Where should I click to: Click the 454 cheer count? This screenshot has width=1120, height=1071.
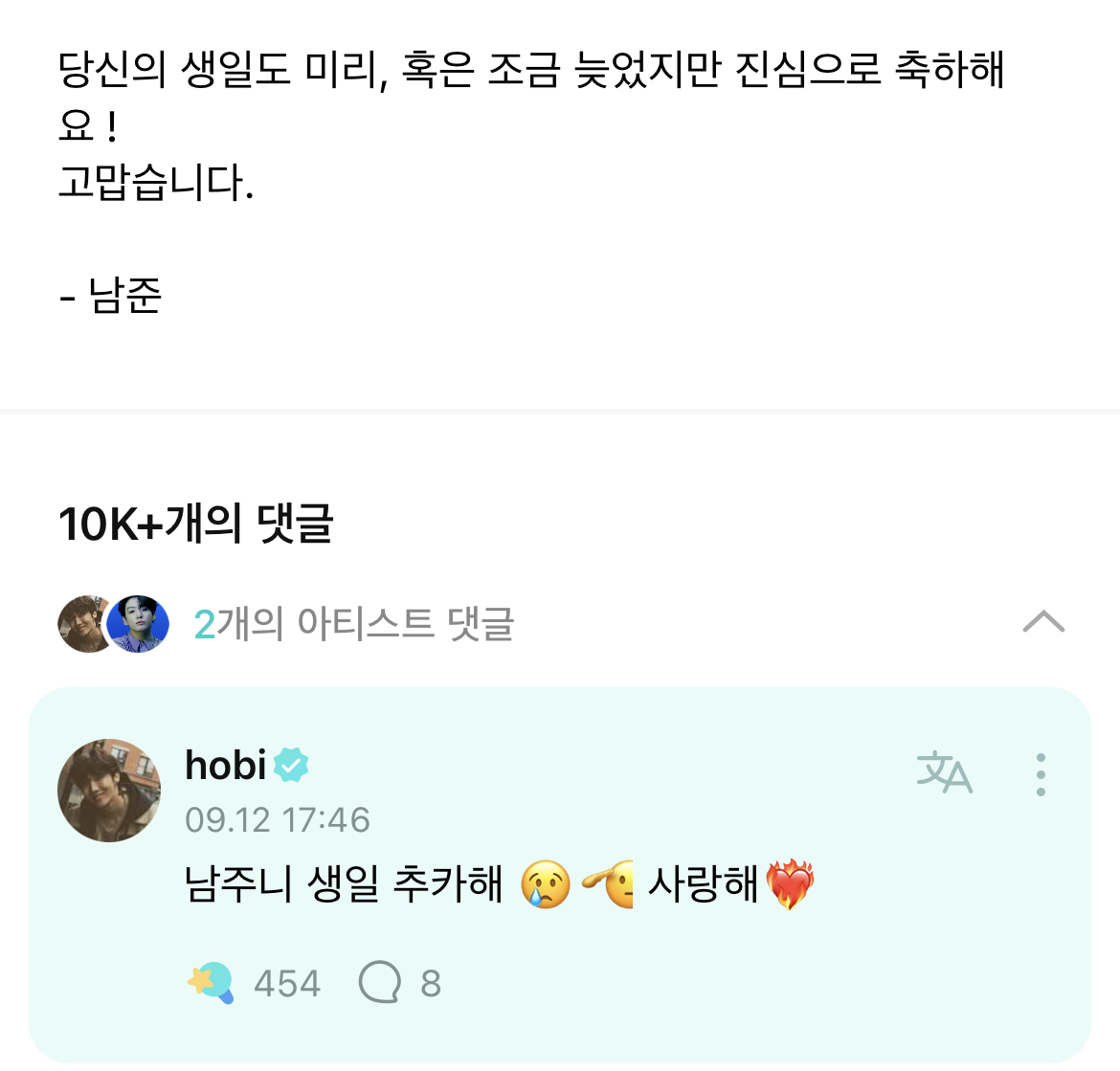[x=287, y=984]
